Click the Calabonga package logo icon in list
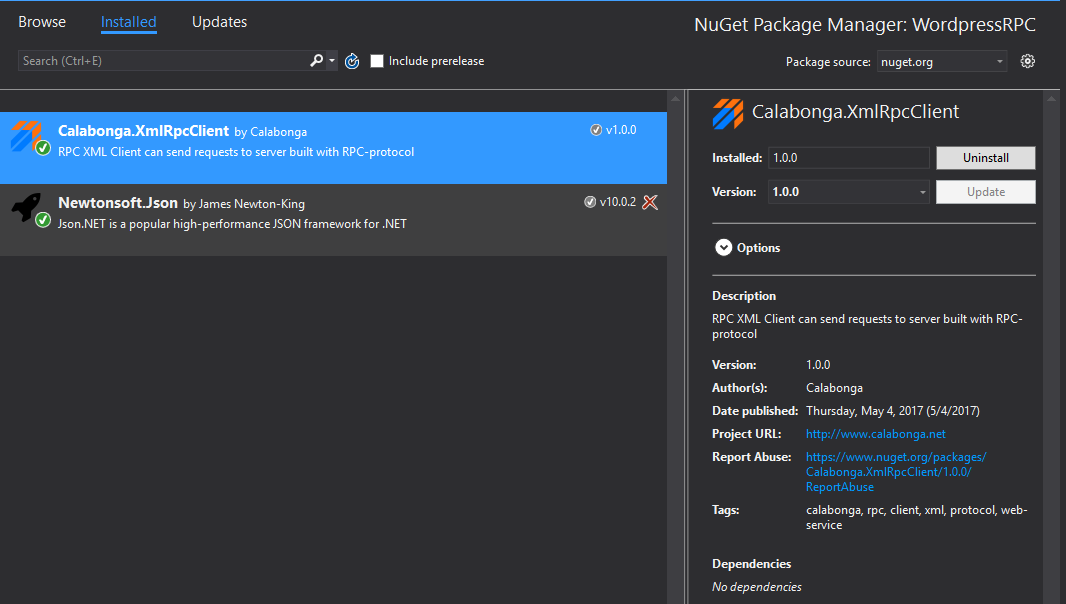 point(25,135)
